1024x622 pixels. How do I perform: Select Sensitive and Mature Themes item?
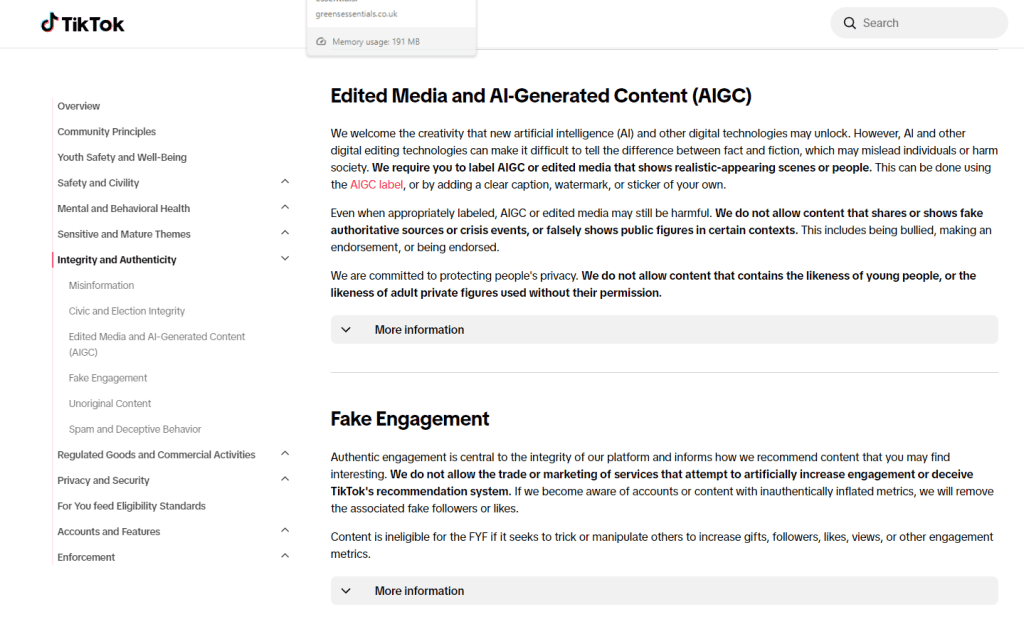pyautogui.click(x=124, y=233)
